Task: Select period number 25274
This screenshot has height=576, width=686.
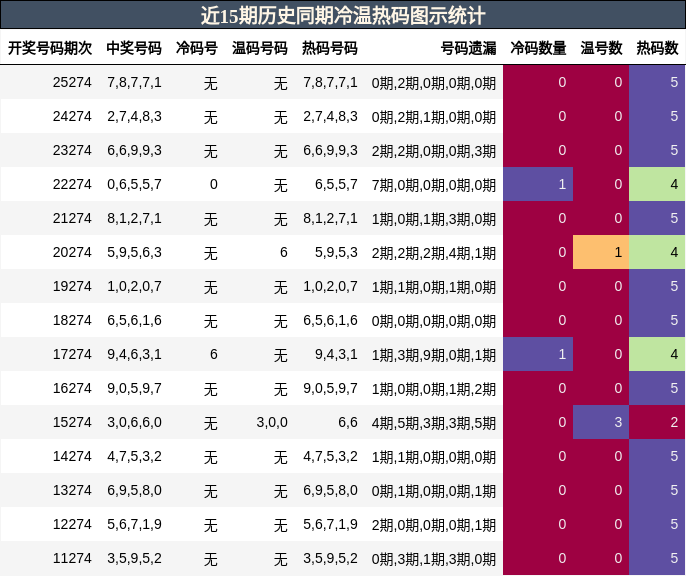Action: (x=72, y=82)
